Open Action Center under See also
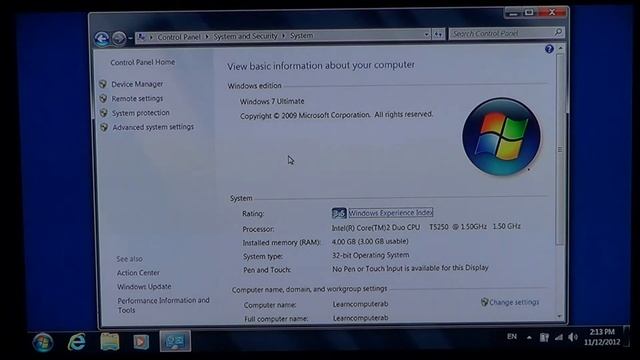Screen dimensions: 640x360 (x=138, y=273)
